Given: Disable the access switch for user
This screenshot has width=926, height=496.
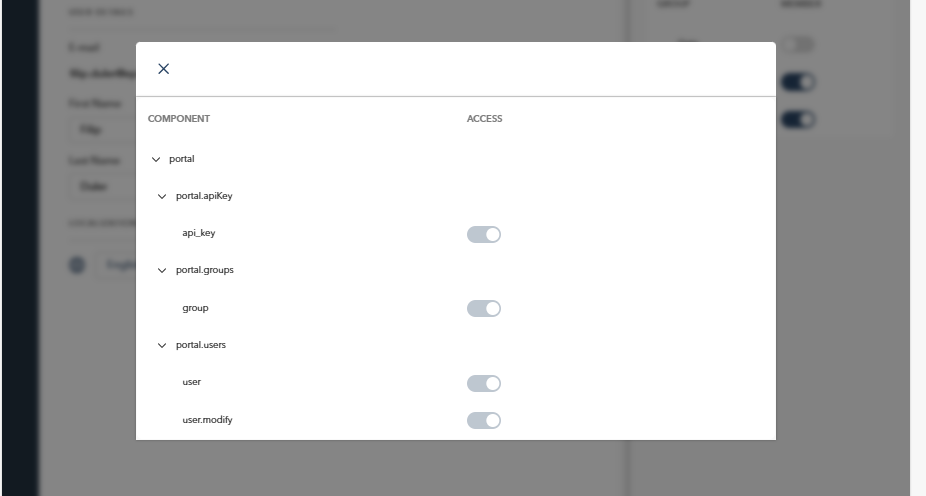Looking at the screenshot, I should coord(484,383).
